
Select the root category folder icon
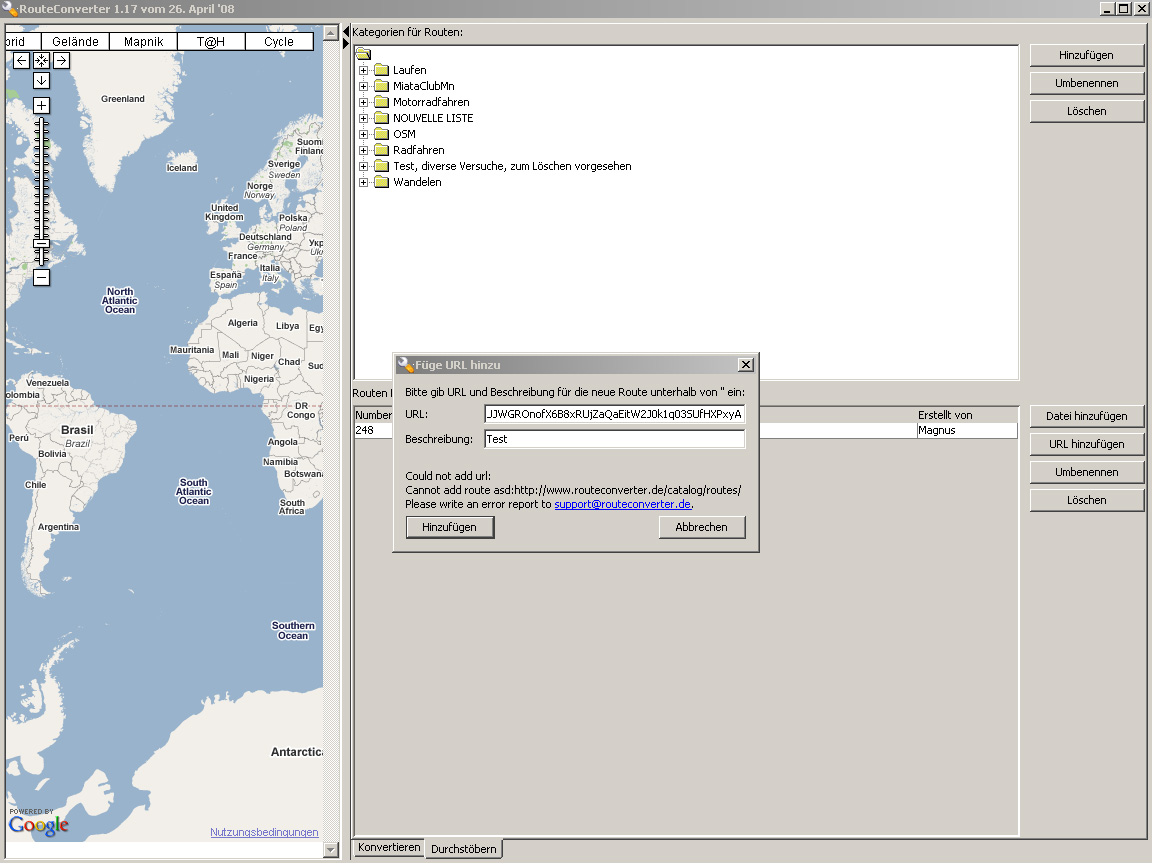click(364, 54)
